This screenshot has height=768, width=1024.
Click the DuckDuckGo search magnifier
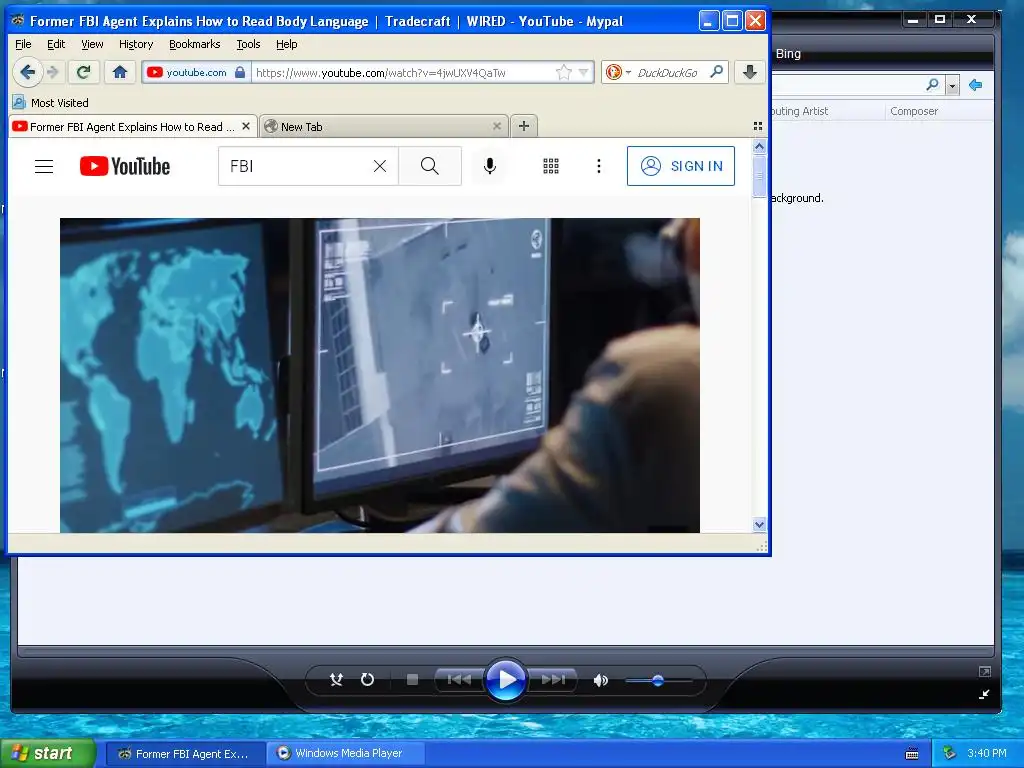coord(716,72)
